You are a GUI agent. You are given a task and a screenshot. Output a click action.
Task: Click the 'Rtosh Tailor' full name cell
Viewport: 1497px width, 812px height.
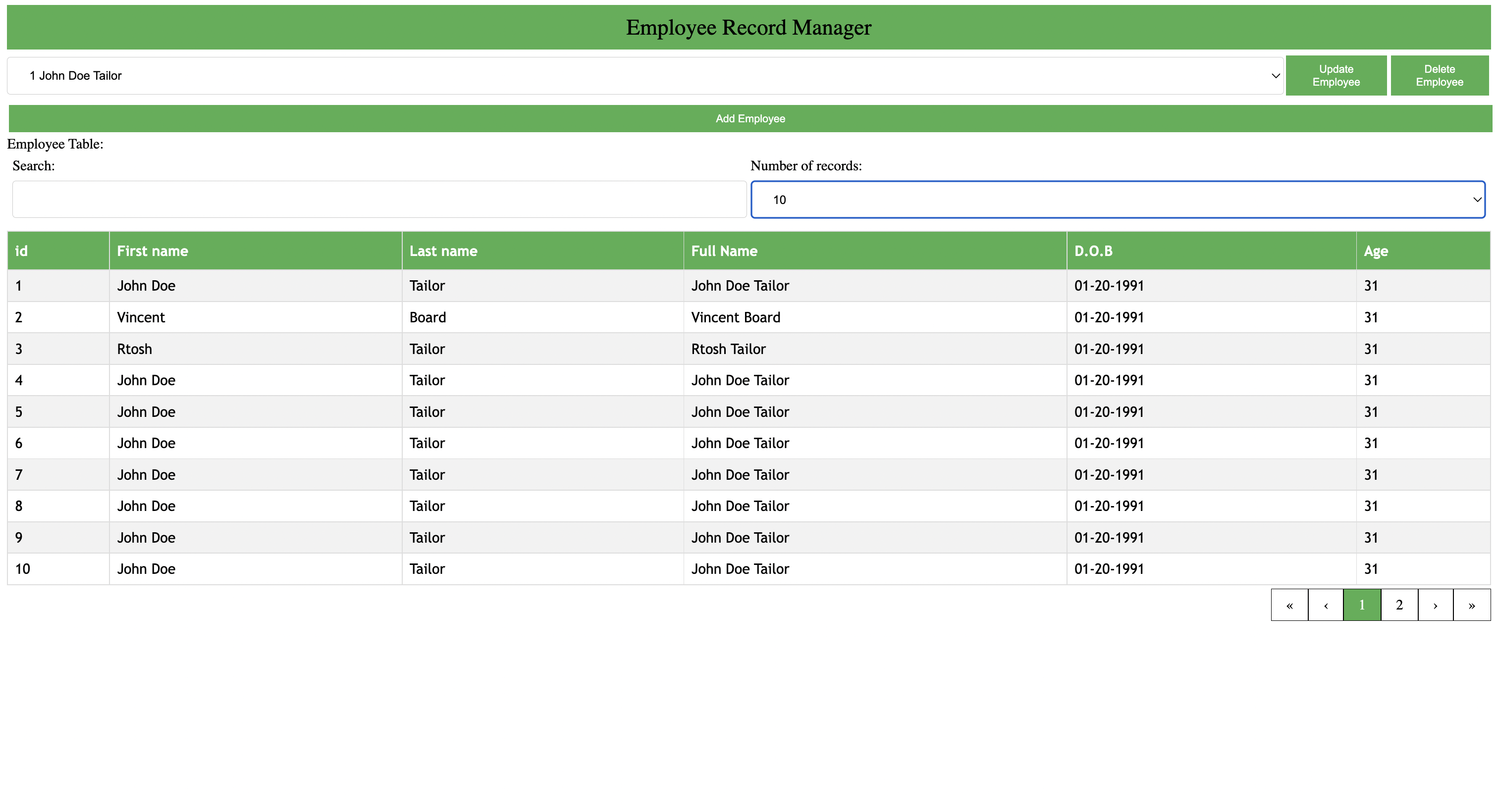pyautogui.click(x=875, y=349)
